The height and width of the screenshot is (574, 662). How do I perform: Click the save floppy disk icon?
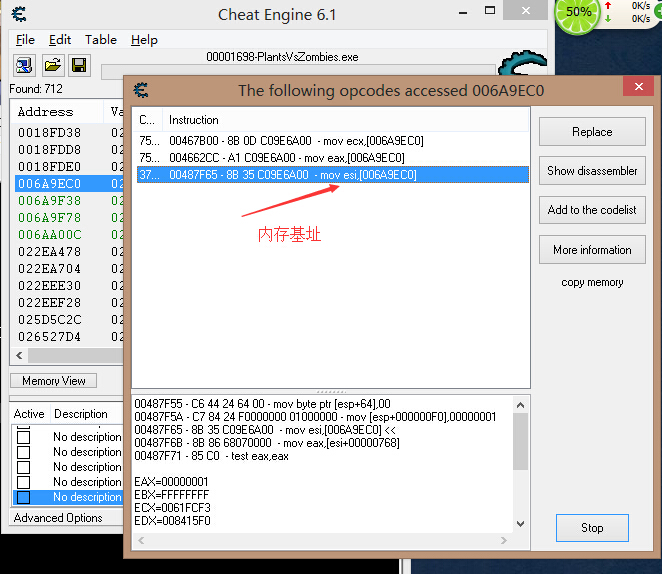79,65
